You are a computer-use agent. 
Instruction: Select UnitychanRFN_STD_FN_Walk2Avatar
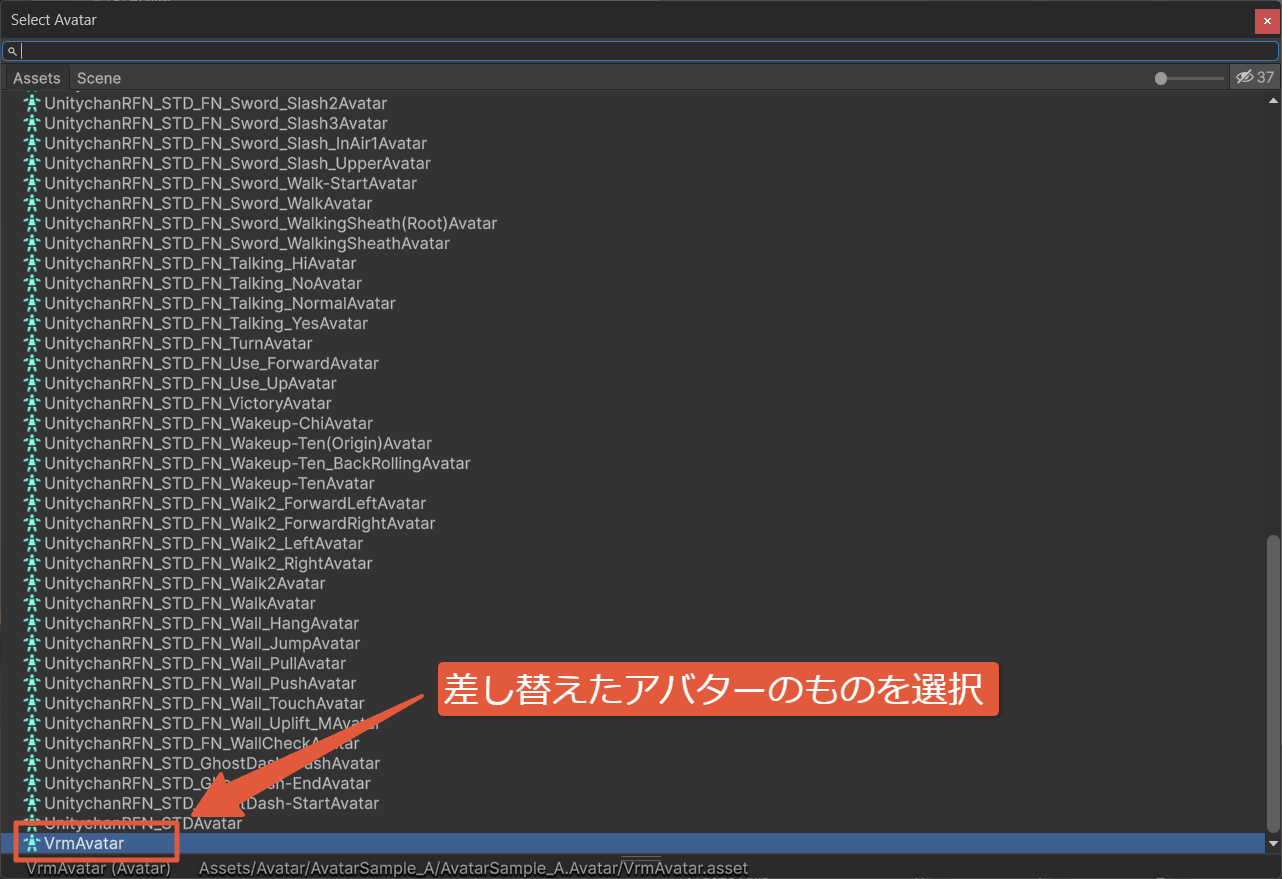coord(184,583)
